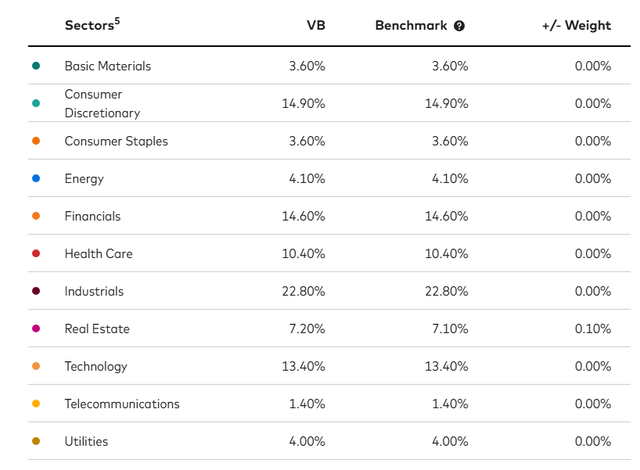Click the Real Estate pink dot
The height and width of the screenshot is (470, 640).
36,329
